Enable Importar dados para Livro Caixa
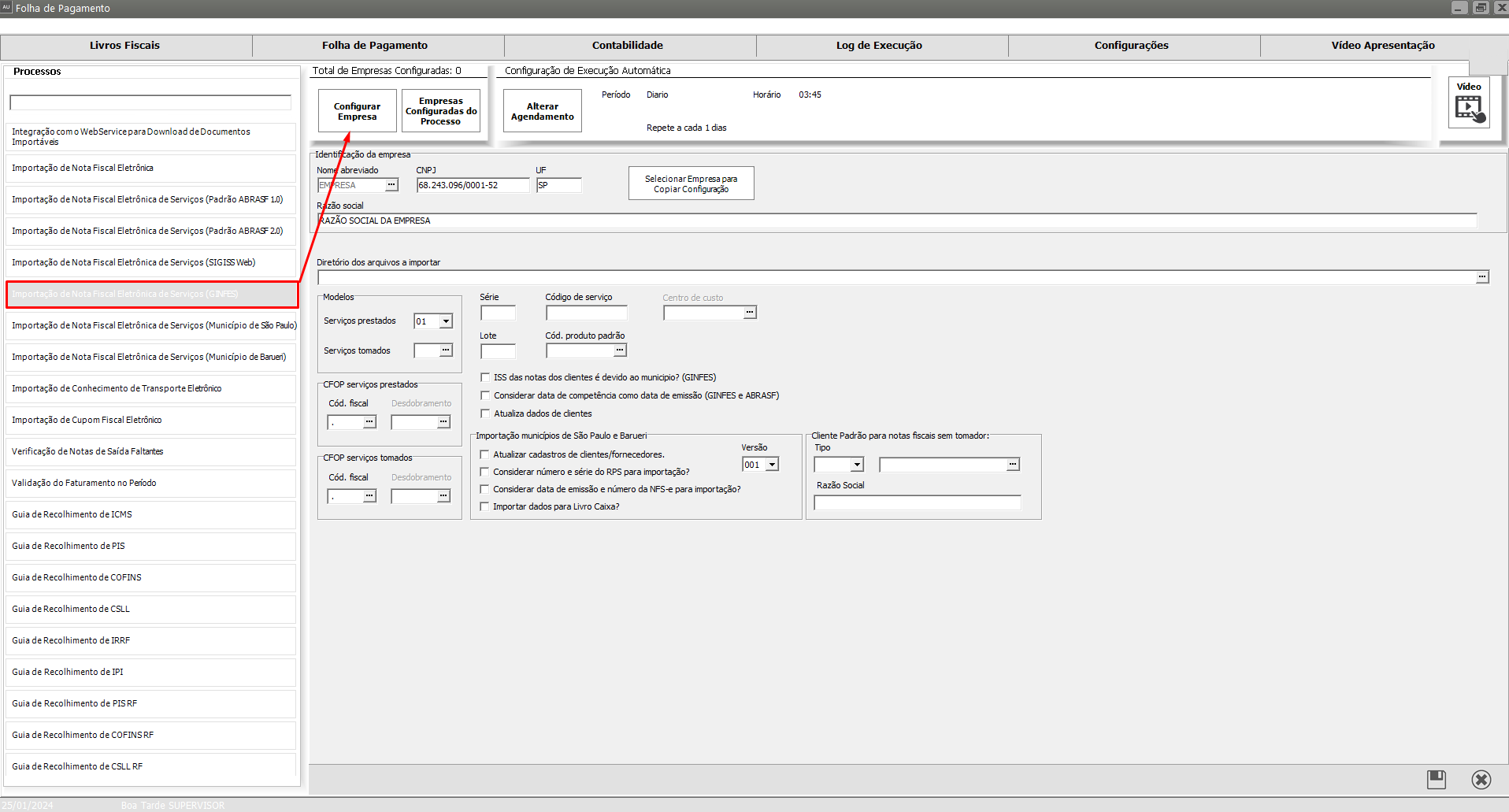The image size is (1509, 812). tap(484, 506)
